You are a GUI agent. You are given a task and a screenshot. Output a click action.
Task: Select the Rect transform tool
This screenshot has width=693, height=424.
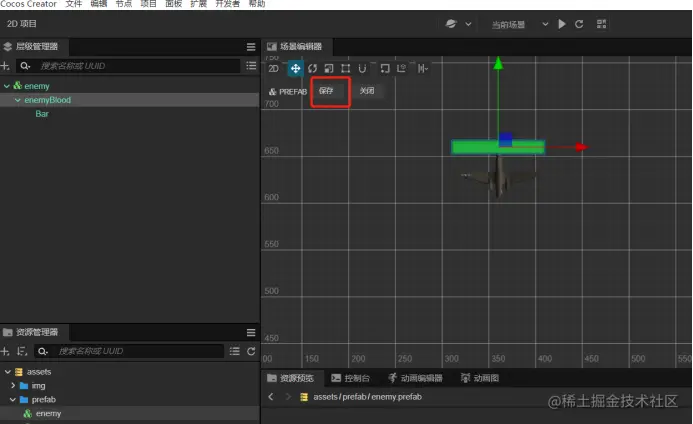(346, 69)
